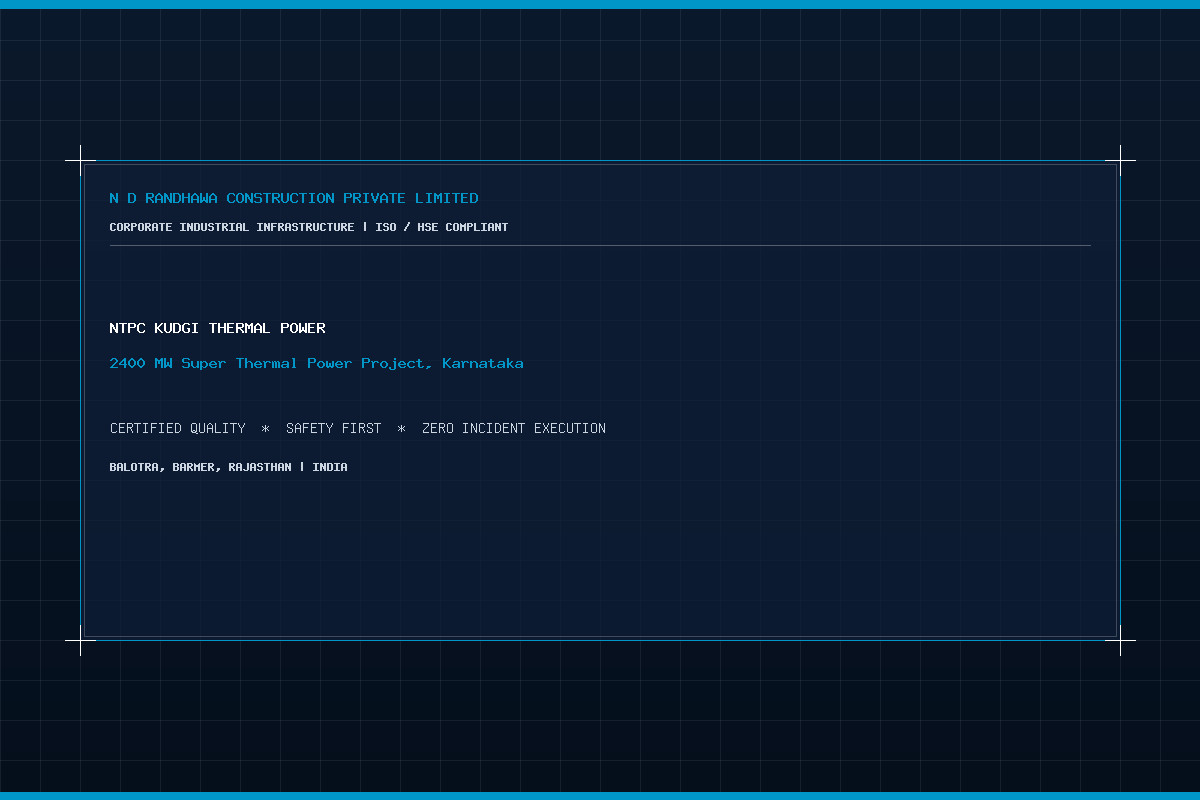
Task: Click the 2400 MW Super Thermal Power Project text
Action: pyautogui.click(x=316, y=363)
